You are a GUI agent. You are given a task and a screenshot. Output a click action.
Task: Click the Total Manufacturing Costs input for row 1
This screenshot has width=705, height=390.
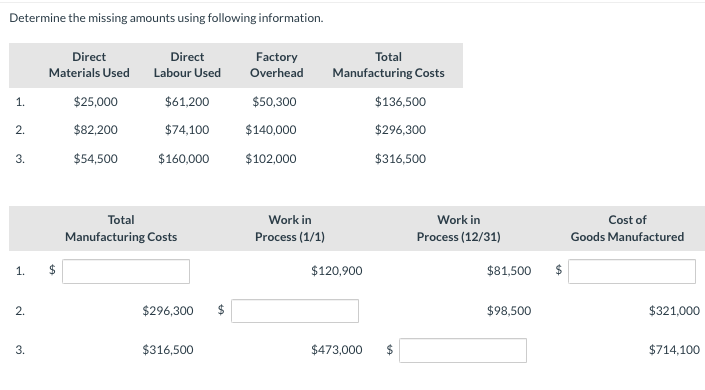[126, 271]
